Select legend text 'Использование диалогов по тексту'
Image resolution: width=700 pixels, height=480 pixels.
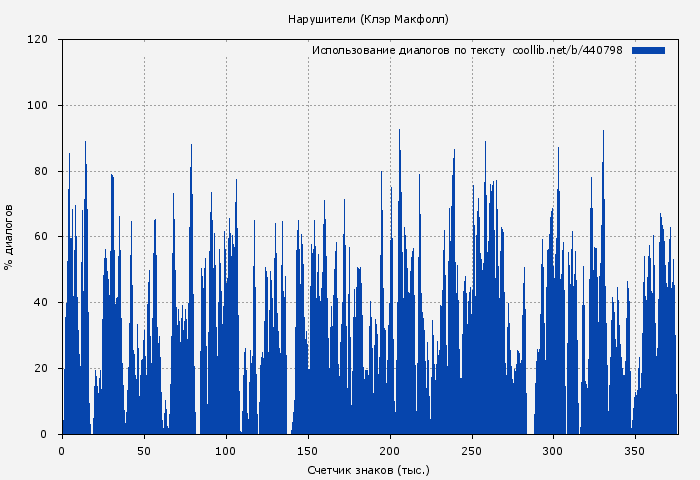tap(408, 50)
